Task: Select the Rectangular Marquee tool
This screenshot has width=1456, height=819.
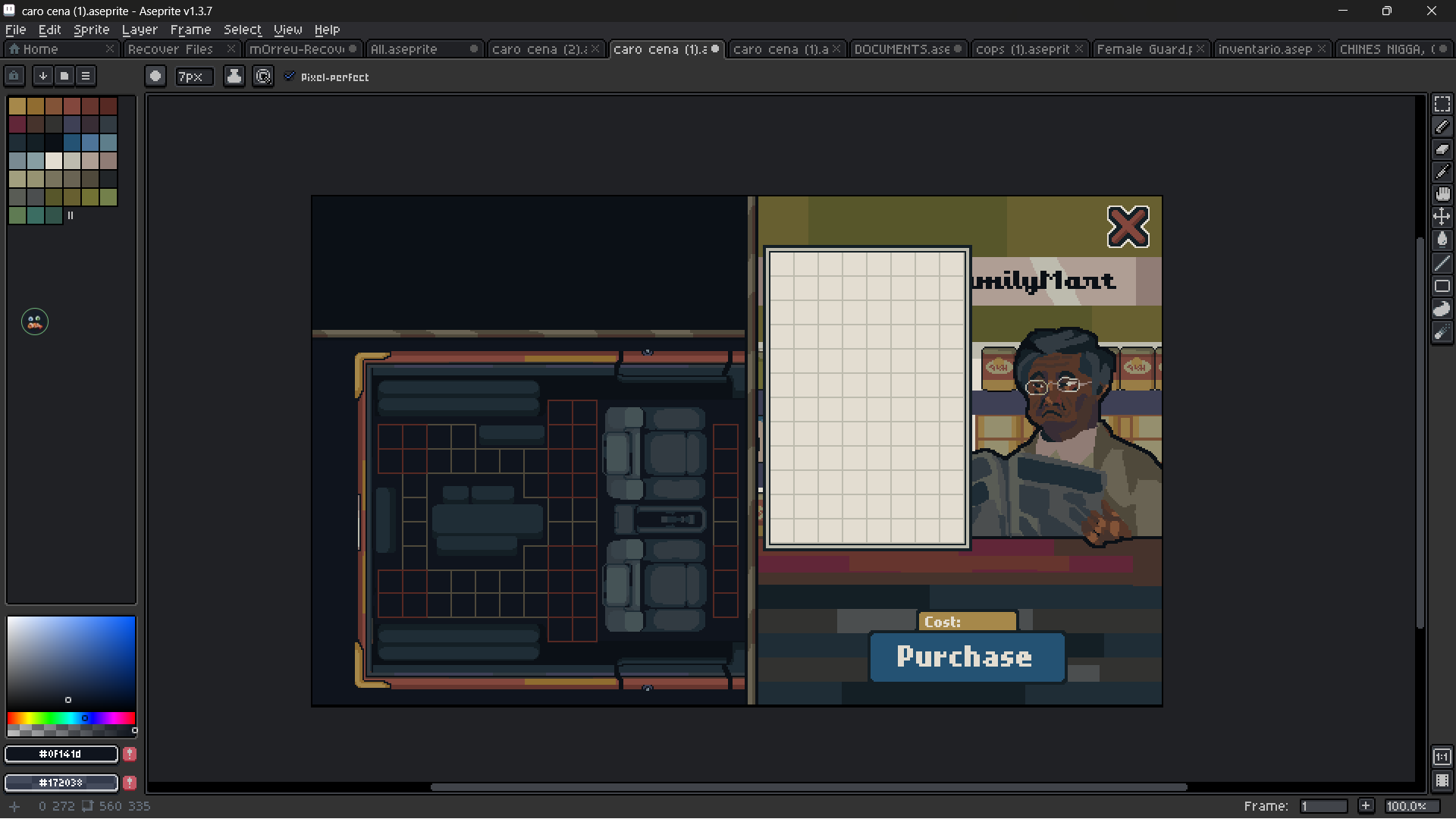Action: pyautogui.click(x=1442, y=104)
